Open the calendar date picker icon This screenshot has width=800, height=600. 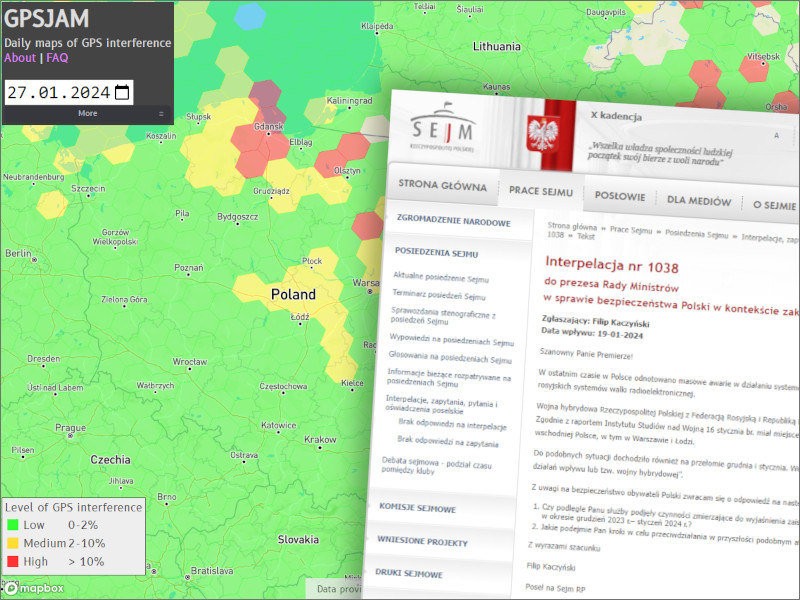[122, 92]
